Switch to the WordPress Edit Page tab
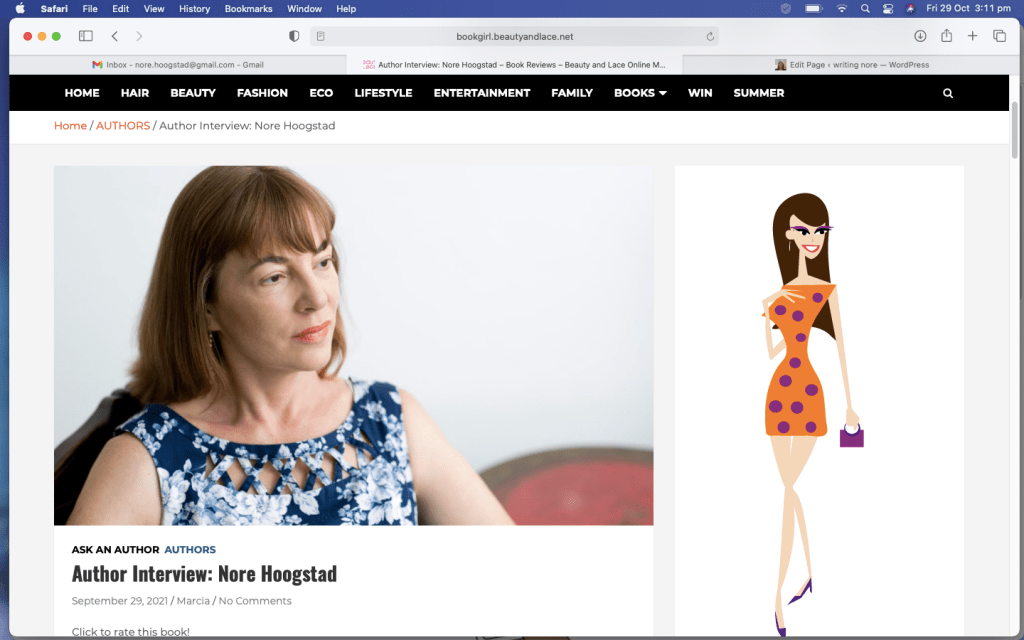This screenshot has height=640, width=1024. 853,65
